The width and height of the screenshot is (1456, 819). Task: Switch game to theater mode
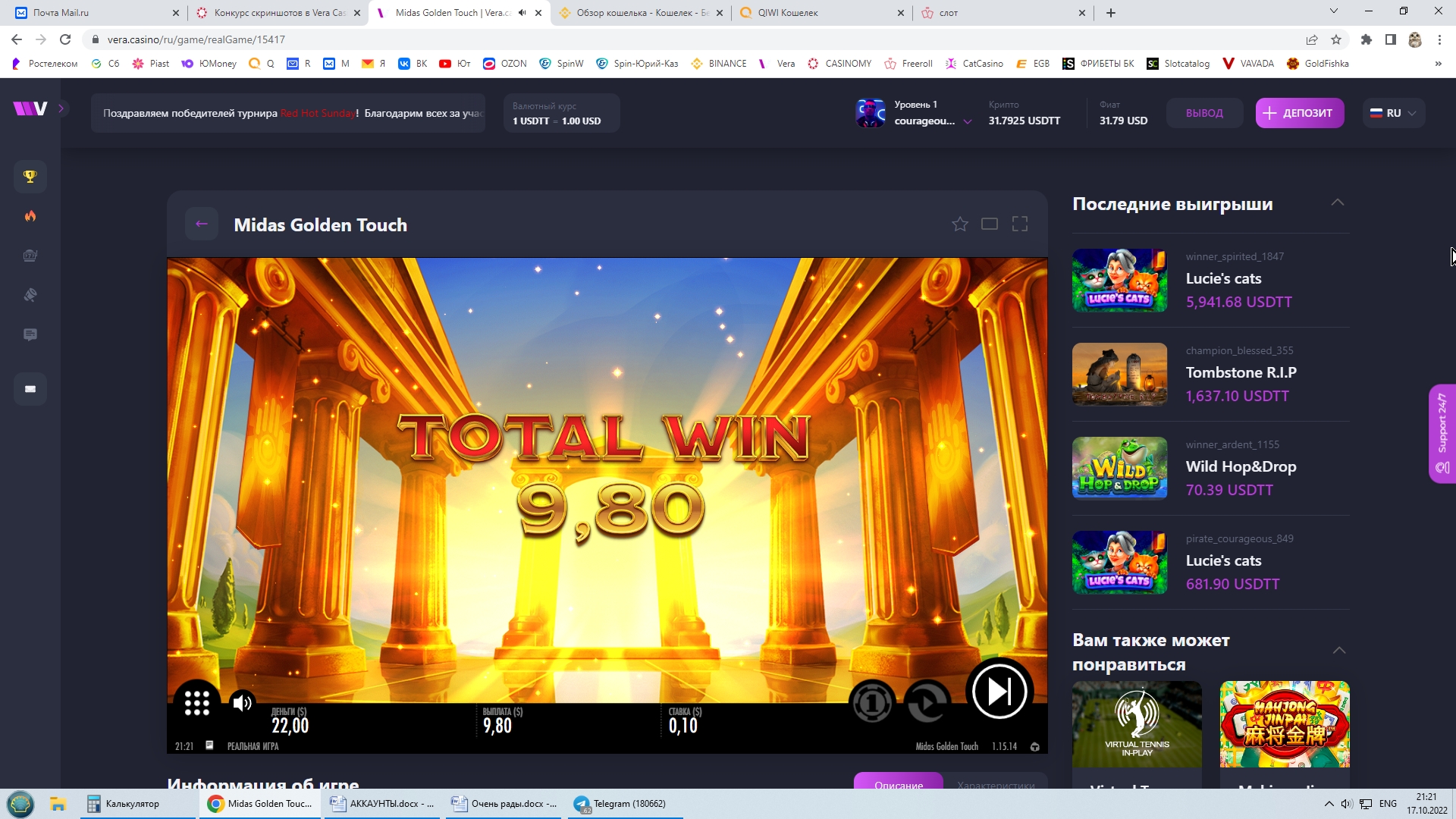(990, 224)
